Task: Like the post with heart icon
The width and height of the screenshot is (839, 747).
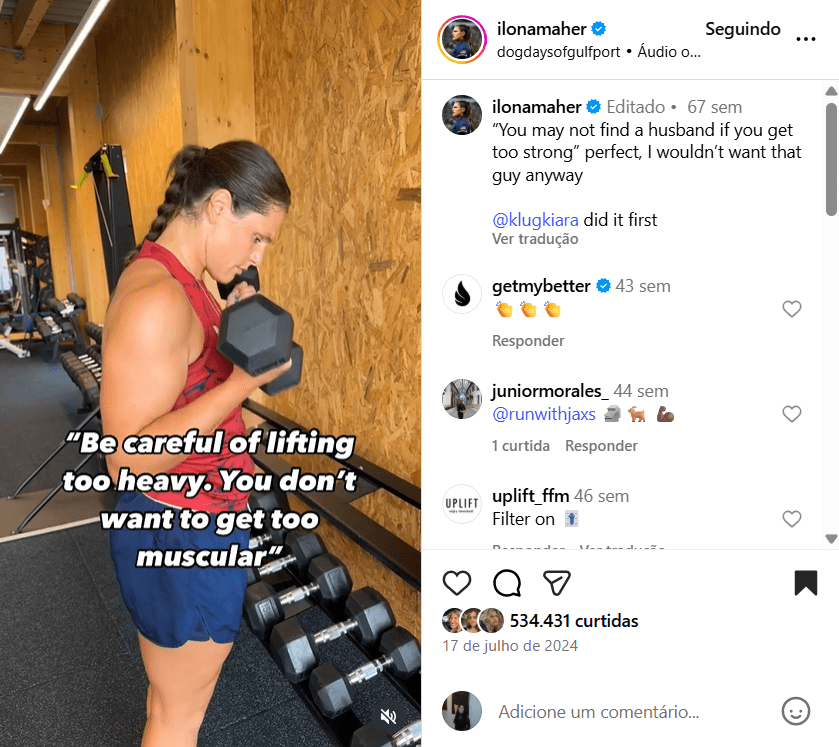Action: tap(457, 583)
